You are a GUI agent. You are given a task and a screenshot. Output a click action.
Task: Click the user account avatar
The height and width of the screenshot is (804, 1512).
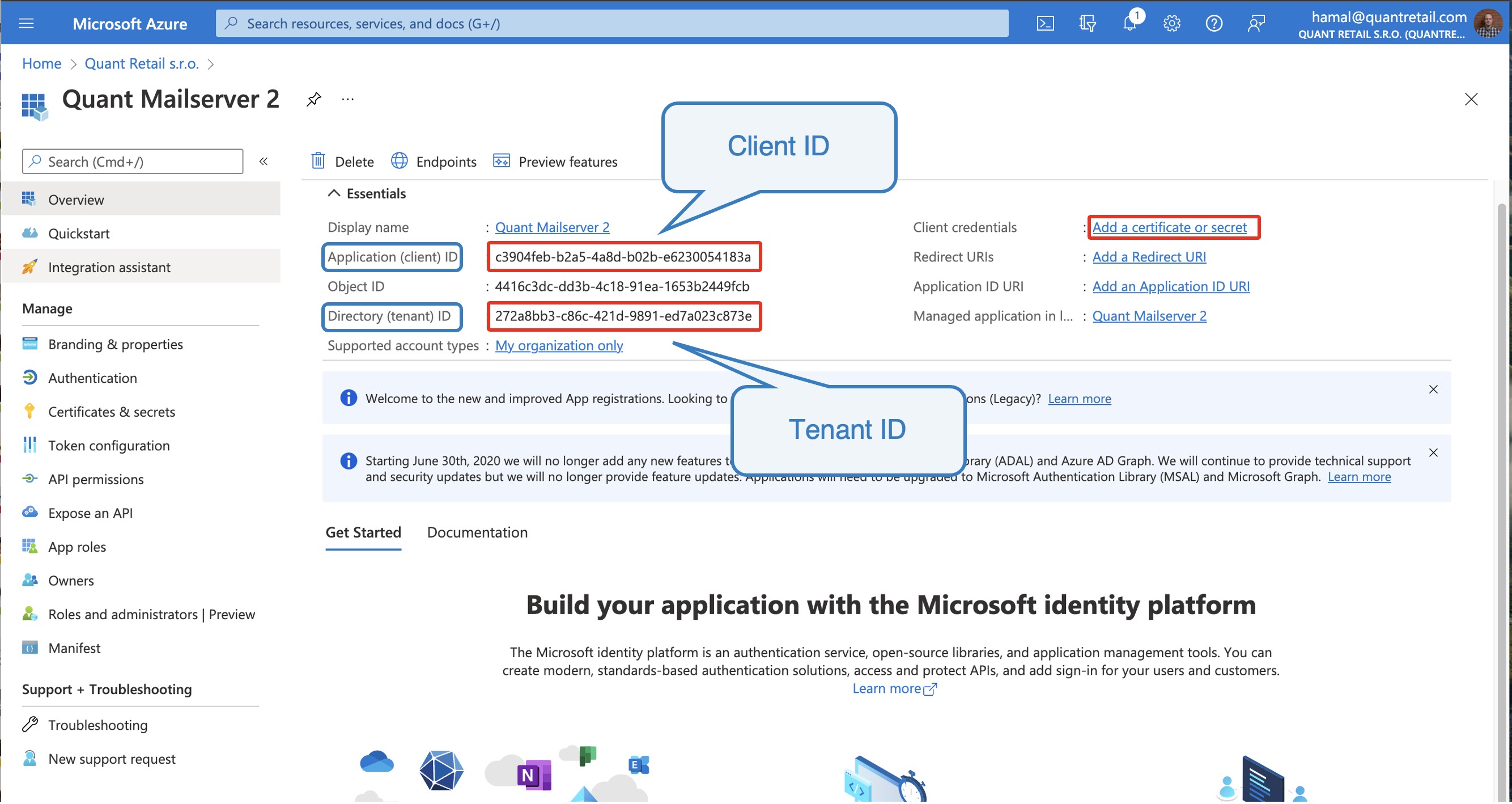[x=1488, y=23]
